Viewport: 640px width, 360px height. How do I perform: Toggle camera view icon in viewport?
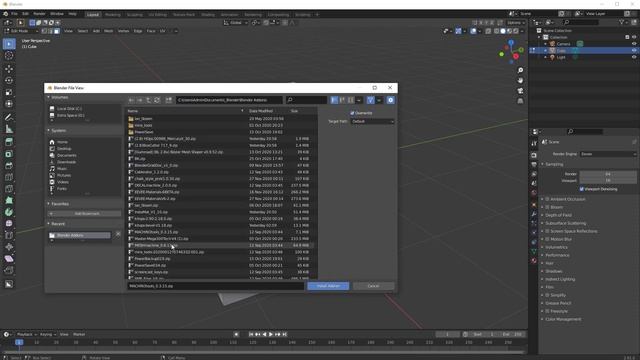(x=520, y=91)
